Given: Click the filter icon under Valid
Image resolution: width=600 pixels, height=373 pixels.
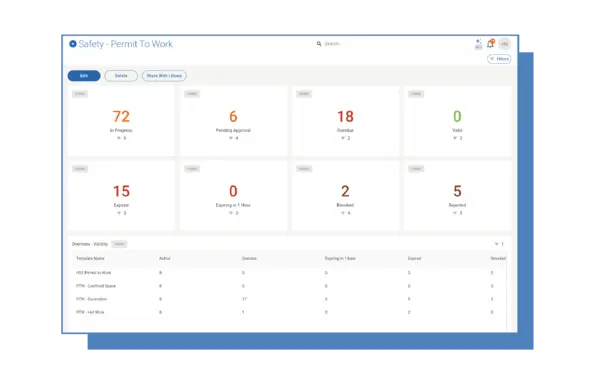Looking at the screenshot, I should coord(455,138).
